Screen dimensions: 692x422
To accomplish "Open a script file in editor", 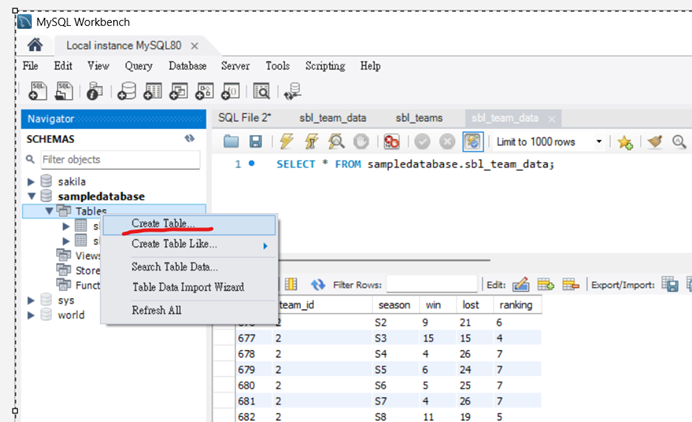I will 231,142.
